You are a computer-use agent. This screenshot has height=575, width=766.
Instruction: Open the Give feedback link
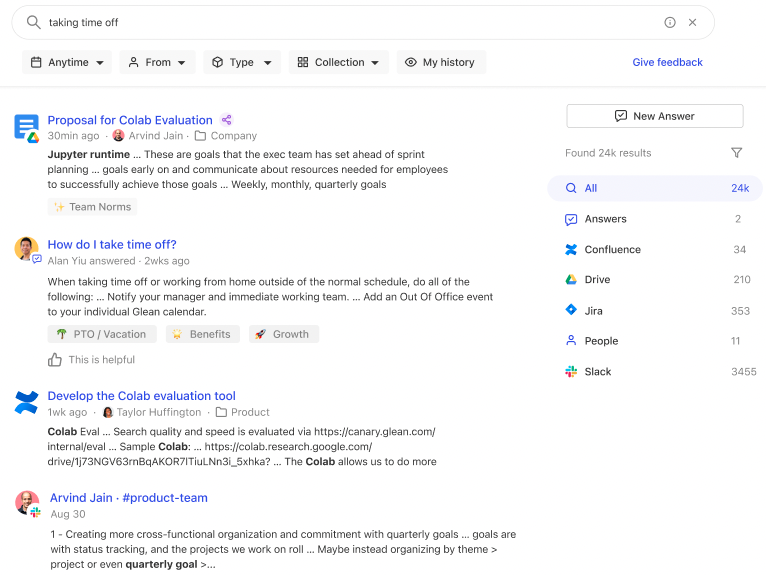tap(667, 62)
